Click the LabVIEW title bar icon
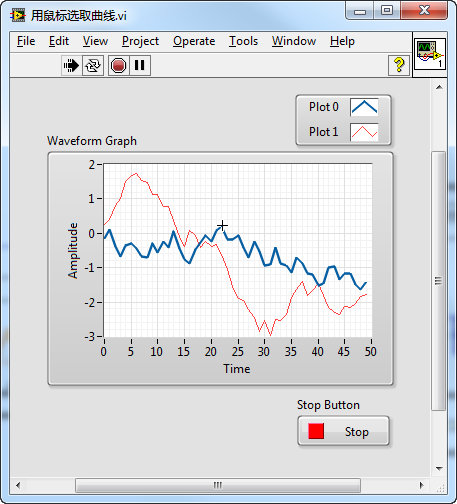 tap(18, 15)
